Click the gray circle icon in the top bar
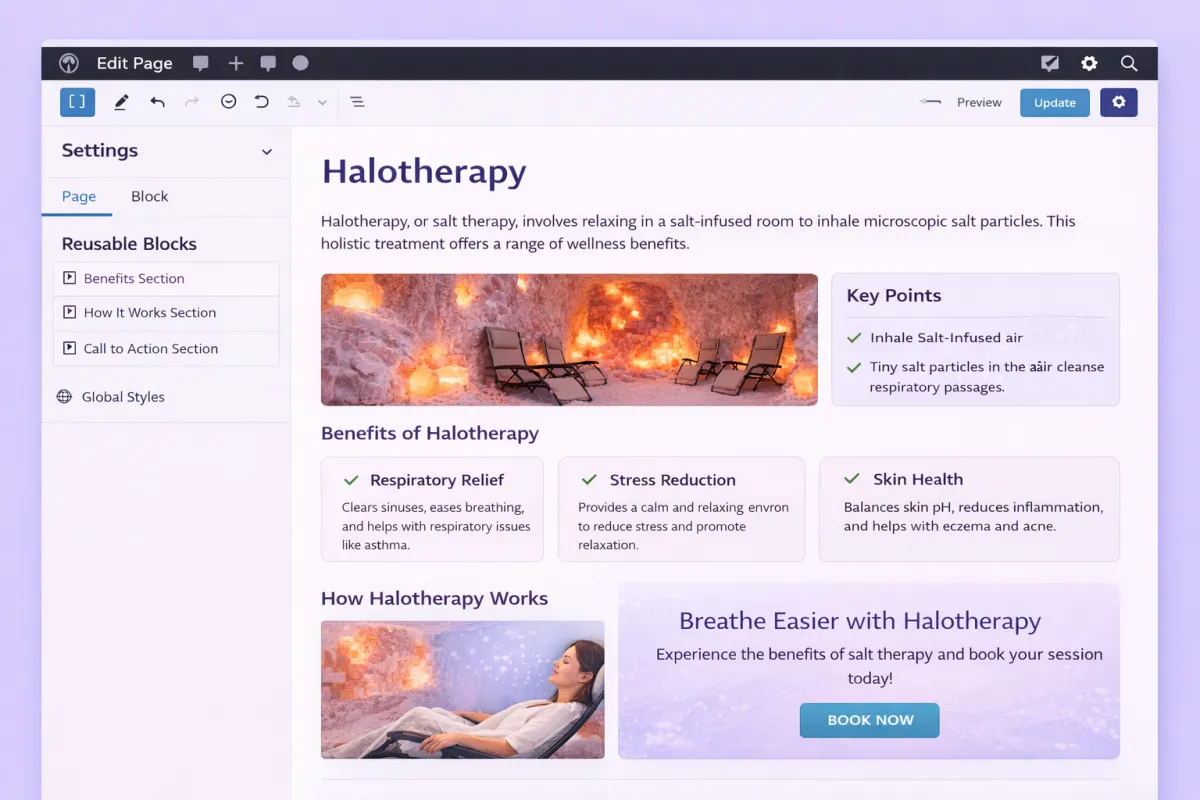This screenshot has width=1200, height=800. 300,63
